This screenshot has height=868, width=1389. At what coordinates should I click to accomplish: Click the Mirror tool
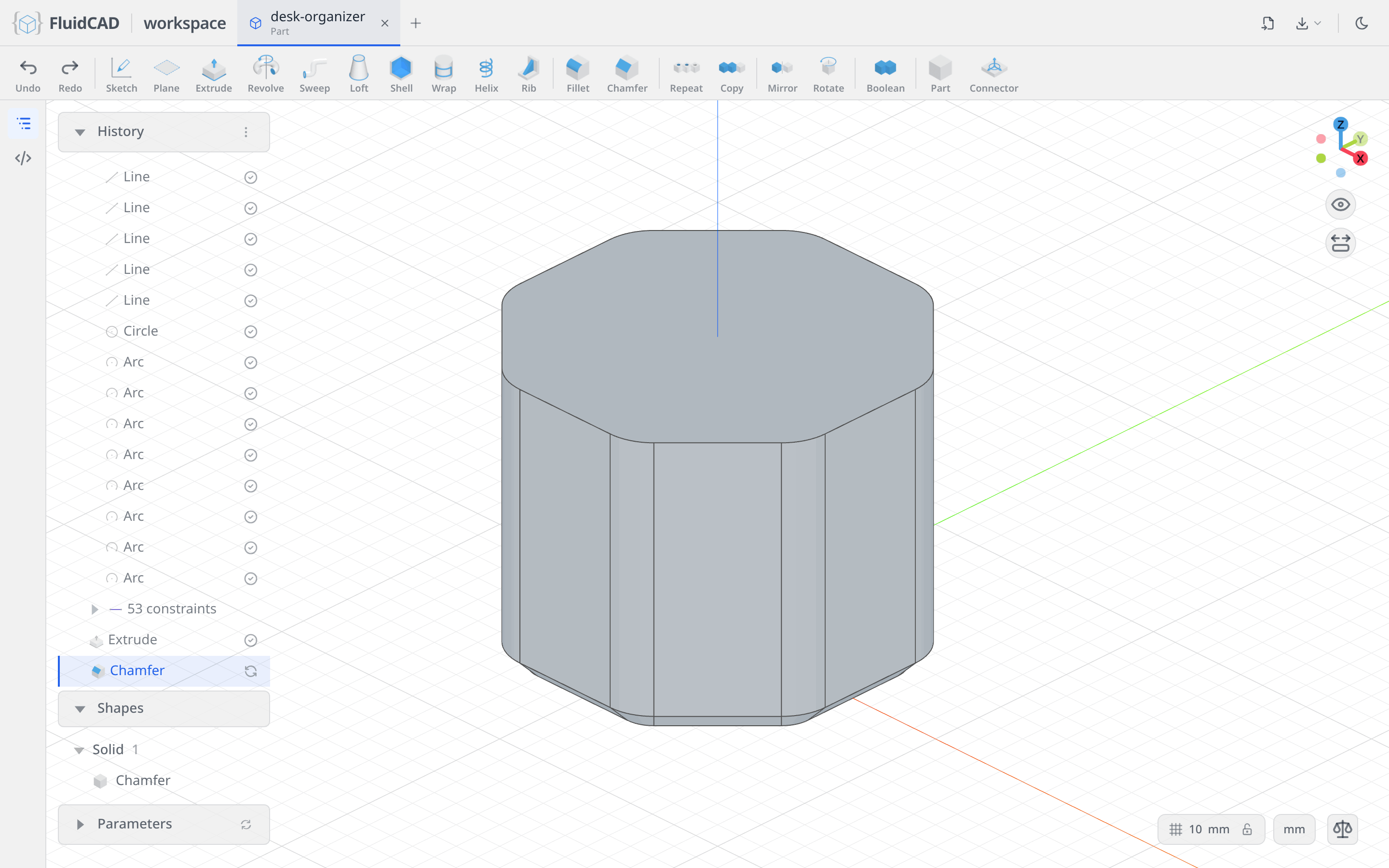782,74
